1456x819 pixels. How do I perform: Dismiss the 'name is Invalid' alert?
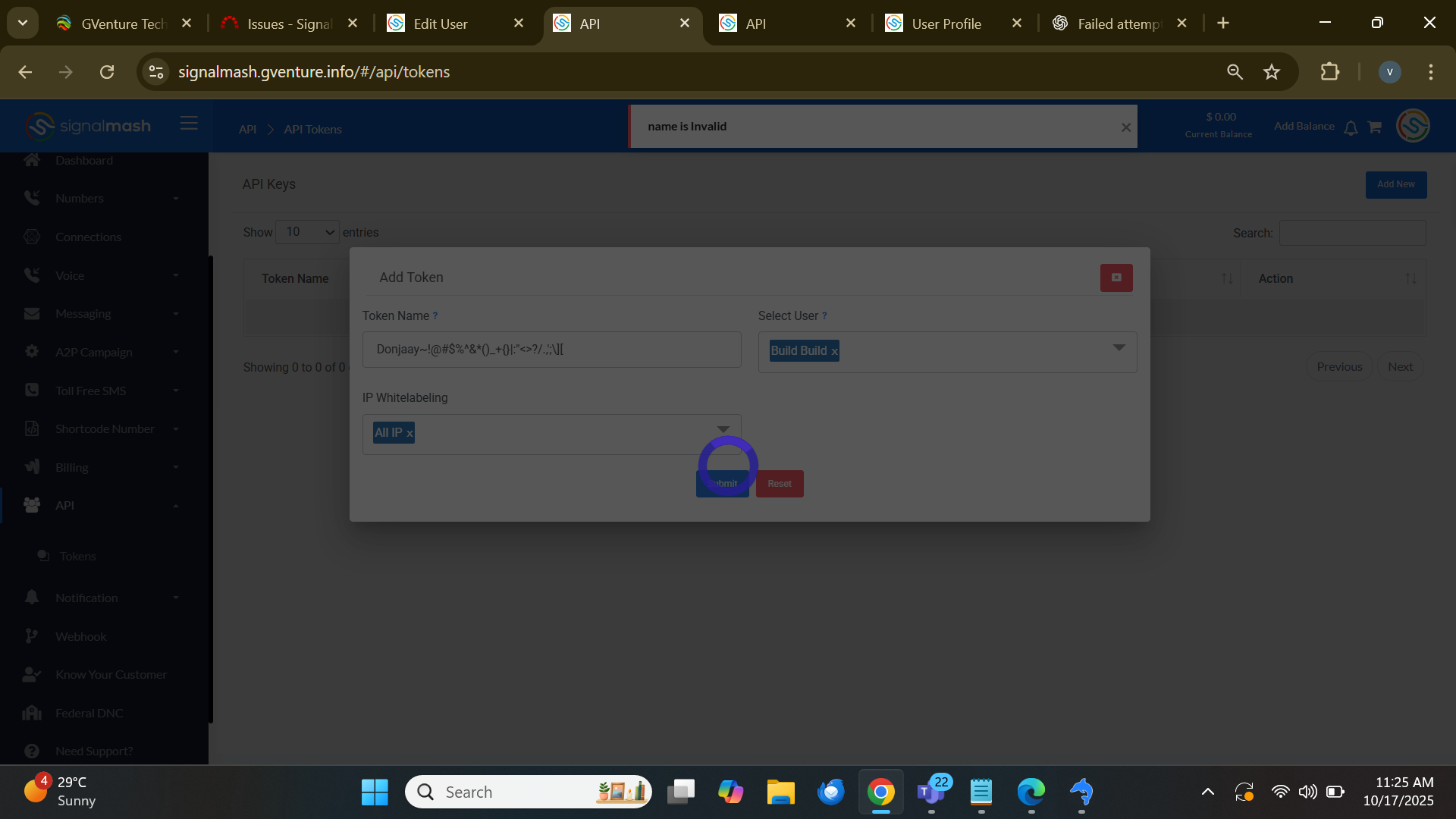pos(1126,127)
